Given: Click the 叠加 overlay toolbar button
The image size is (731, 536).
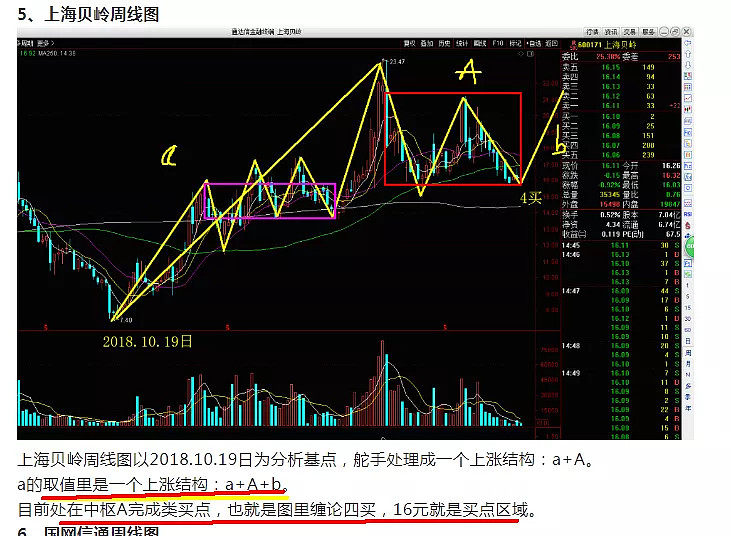Looking at the screenshot, I should 427,43.
